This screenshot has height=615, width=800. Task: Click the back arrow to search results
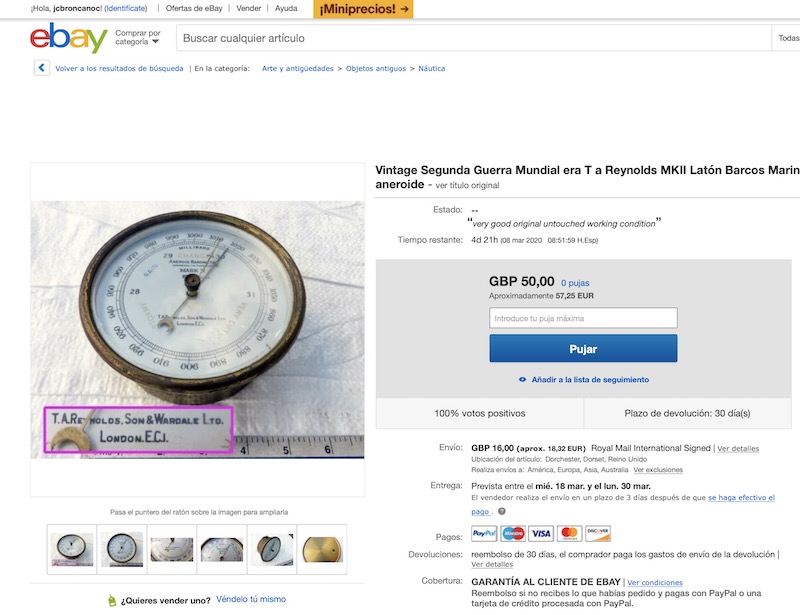(42, 68)
